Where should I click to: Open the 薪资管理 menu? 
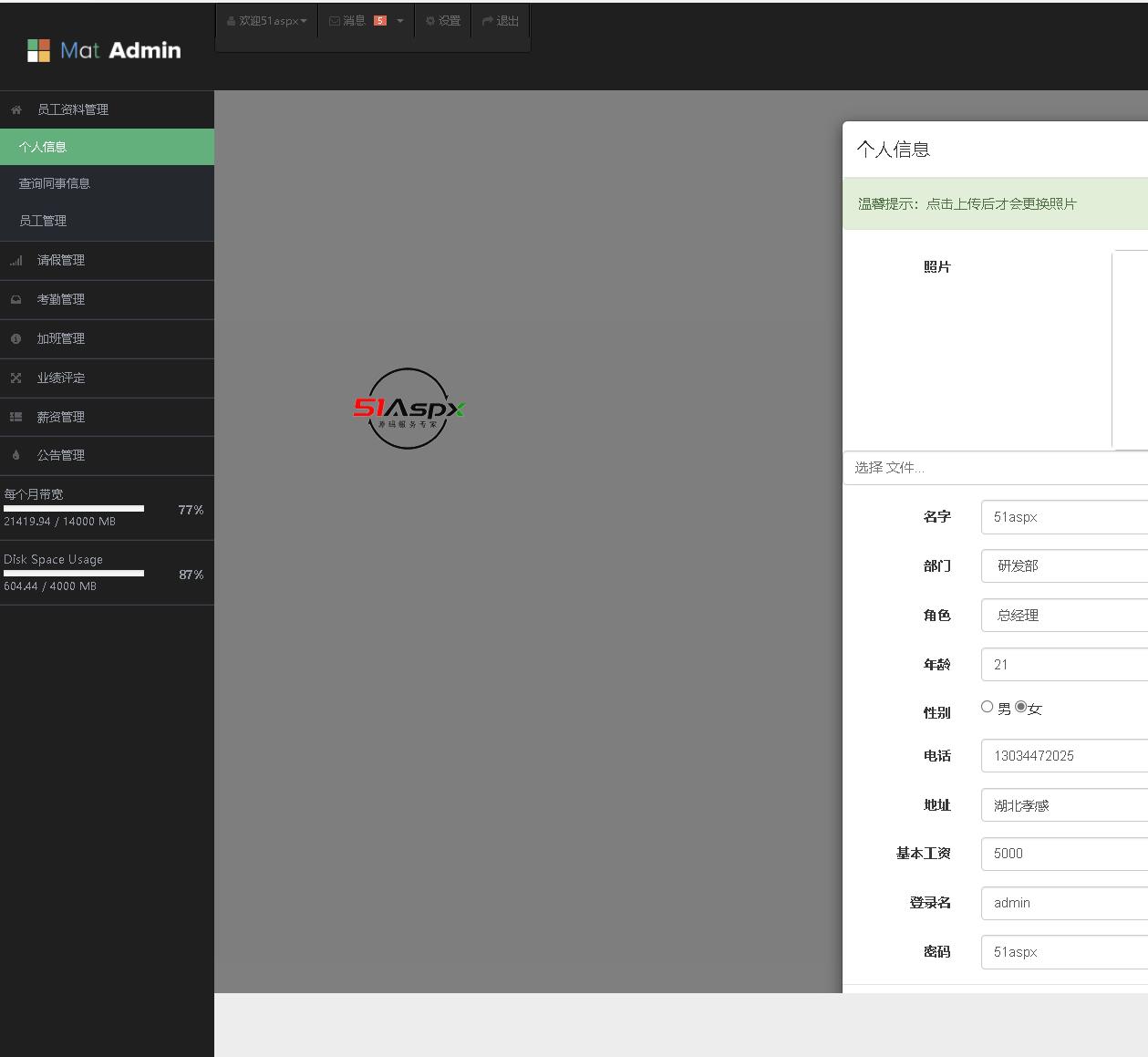(x=107, y=417)
